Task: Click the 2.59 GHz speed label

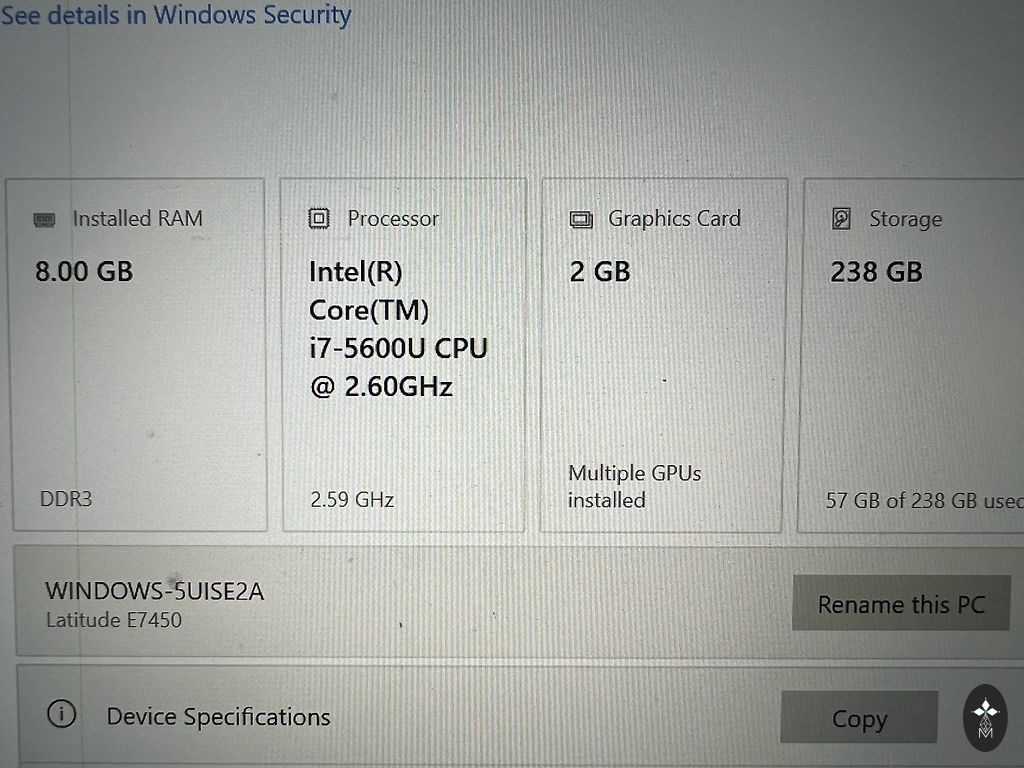Action: (x=352, y=498)
